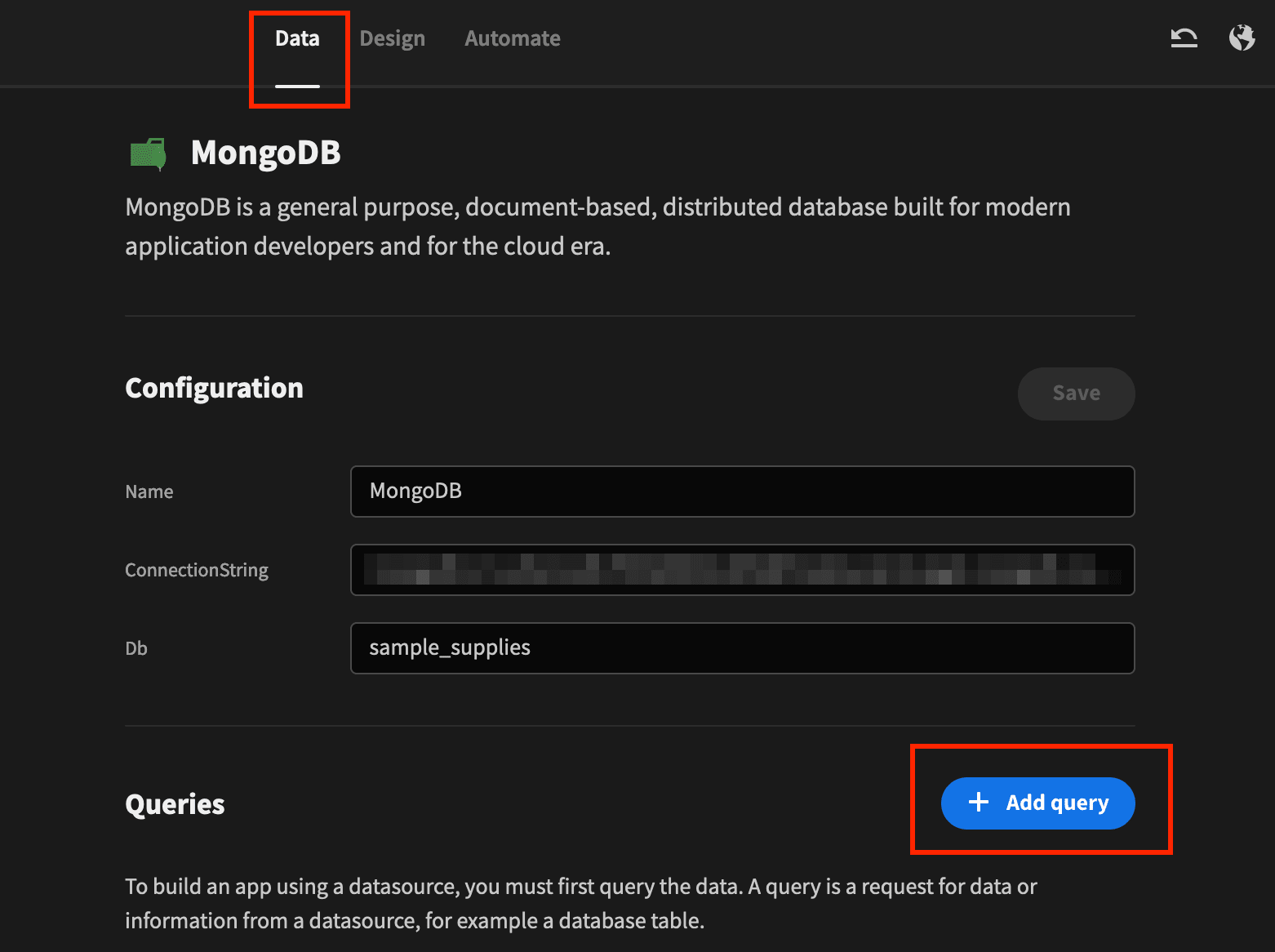Click the ConnectionString label
Screen dimensions: 1275x952
[197, 570]
